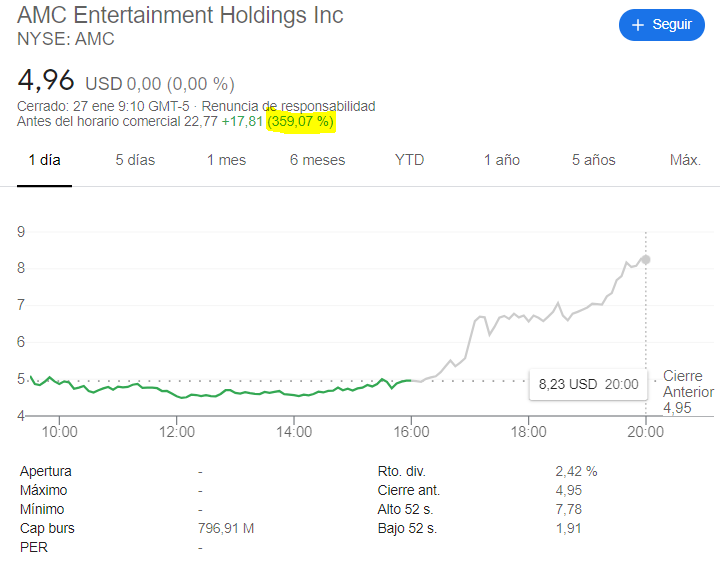Switch to the 5 días tab
Viewport: 720px width, 570px height.
[135, 160]
